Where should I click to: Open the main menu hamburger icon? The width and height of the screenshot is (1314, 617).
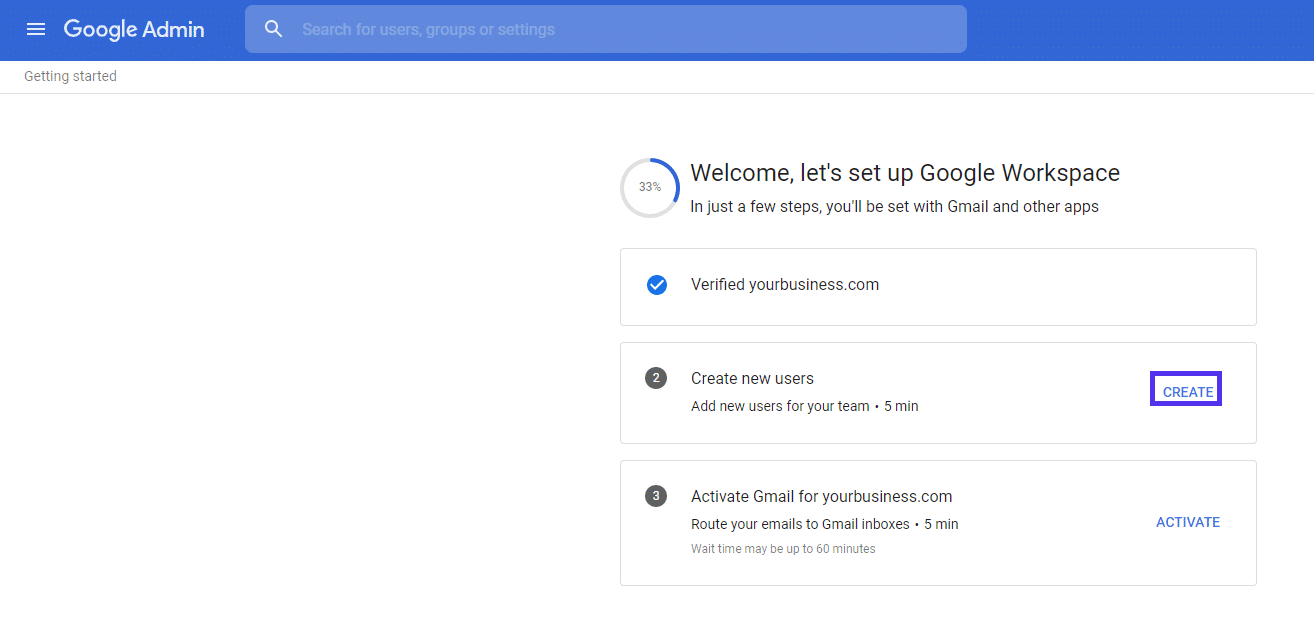36,29
